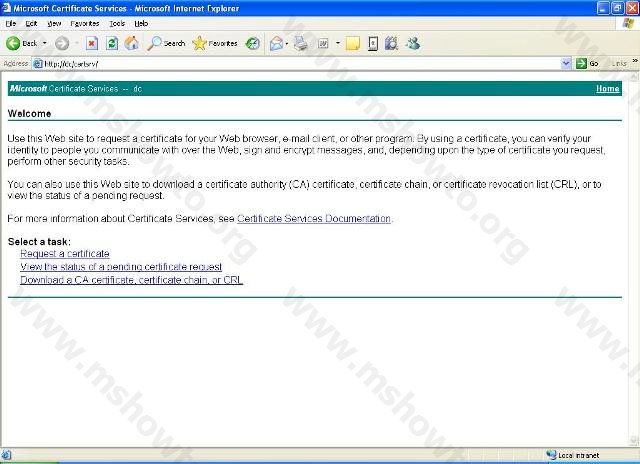Click the Links toolbar label
Viewport: 640px width, 464px height.
pyautogui.click(x=619, y=63)
